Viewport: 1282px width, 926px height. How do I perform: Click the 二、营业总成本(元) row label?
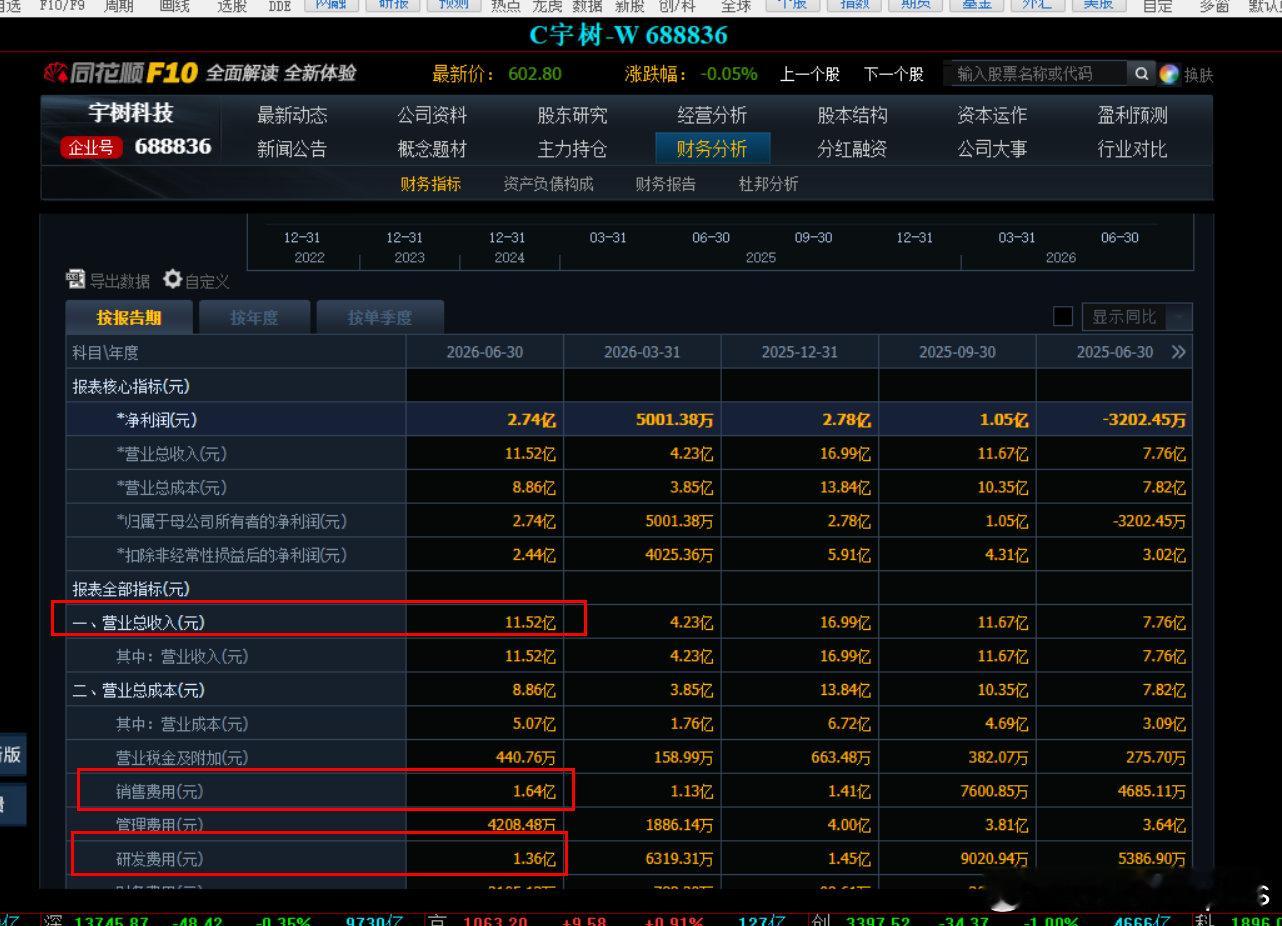pyautogui.click(x=138, y=690)
